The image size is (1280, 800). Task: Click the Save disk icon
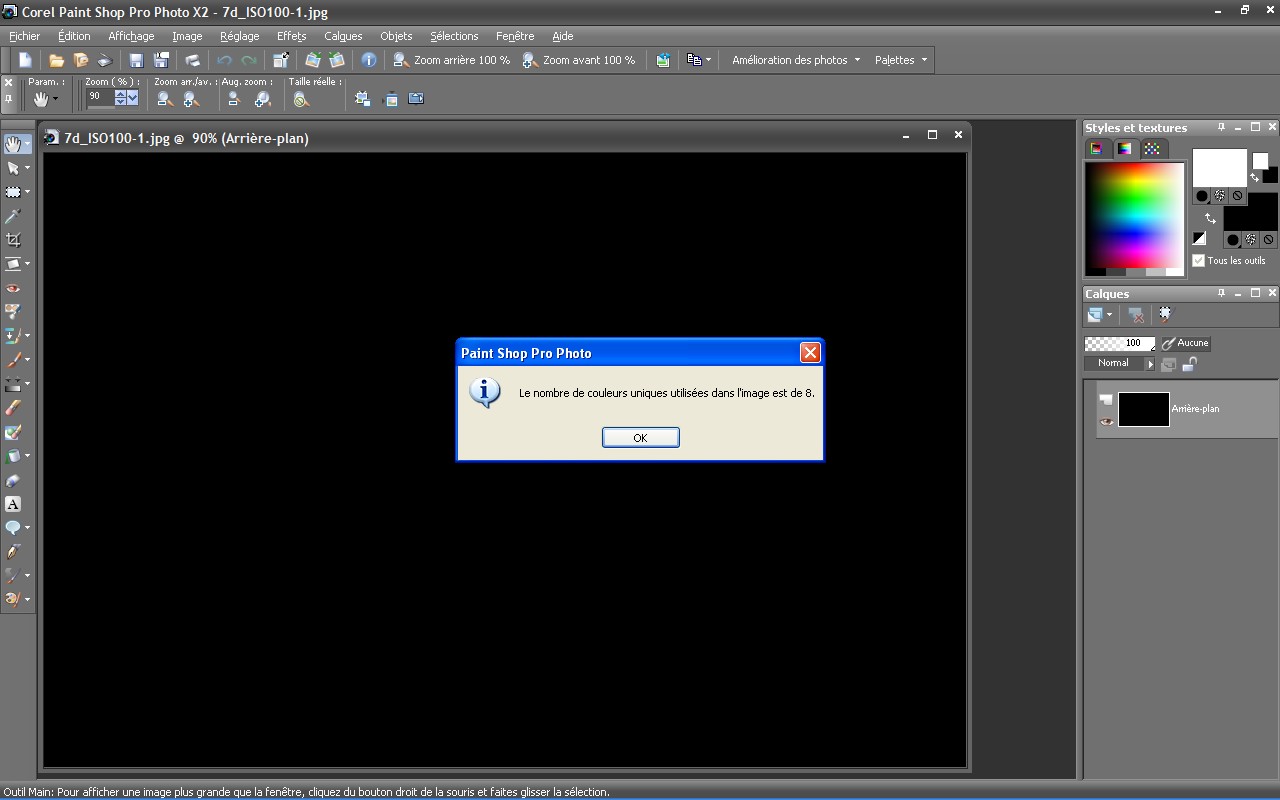(136, 60)
